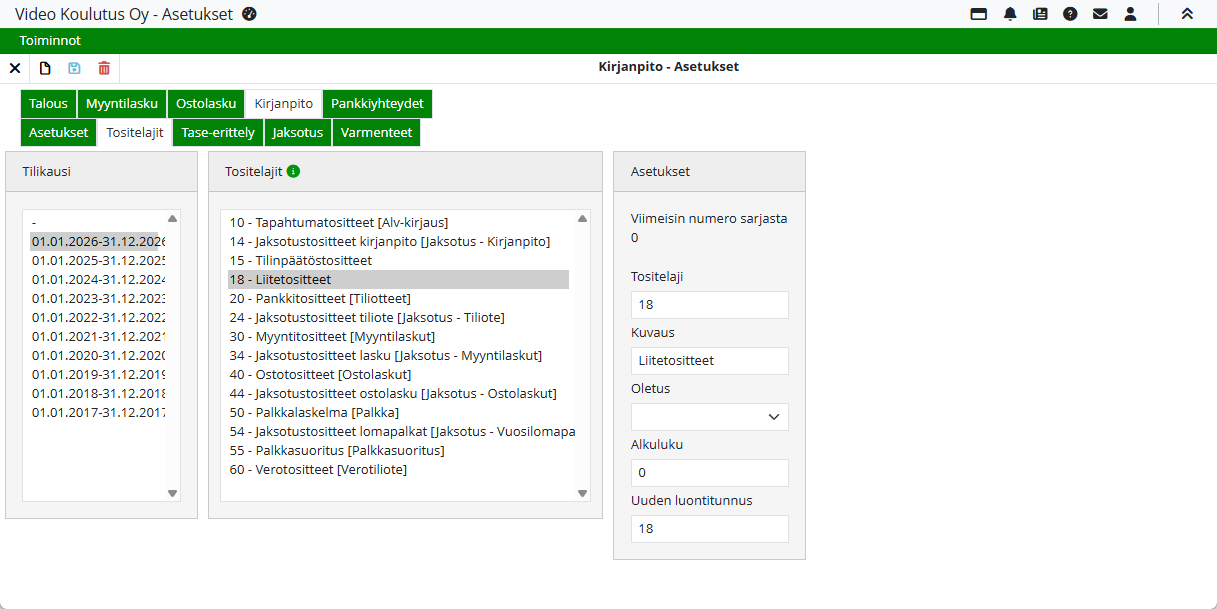Click the red trash delete icon
The image size is (1217, 609).
click(x=104, y=68)
